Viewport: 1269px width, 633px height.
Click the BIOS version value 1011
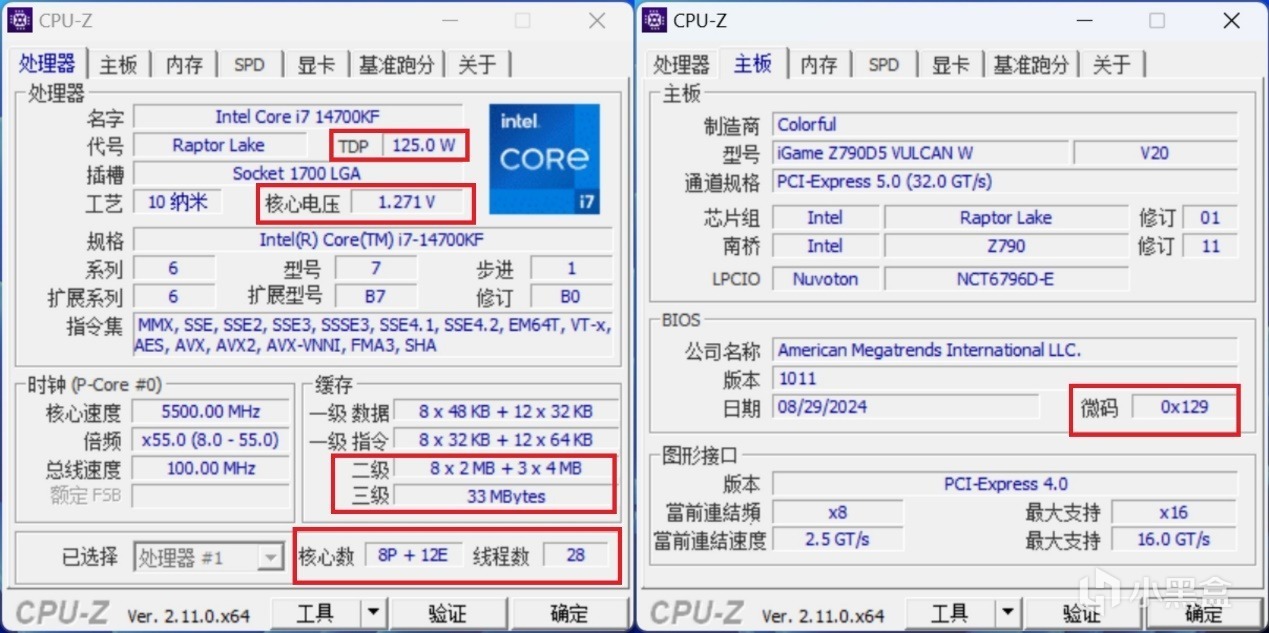click(x=1005, y=379)
